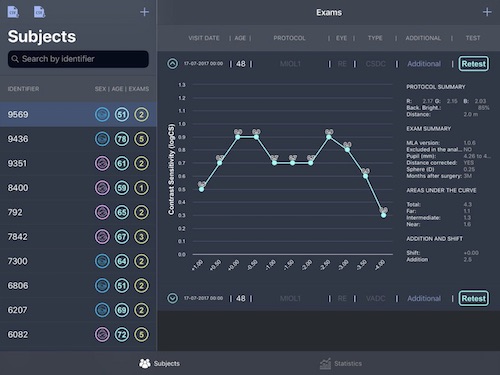Expand the VADC exam row
Screen dimensions: 500x375
[x=172, y=298]
